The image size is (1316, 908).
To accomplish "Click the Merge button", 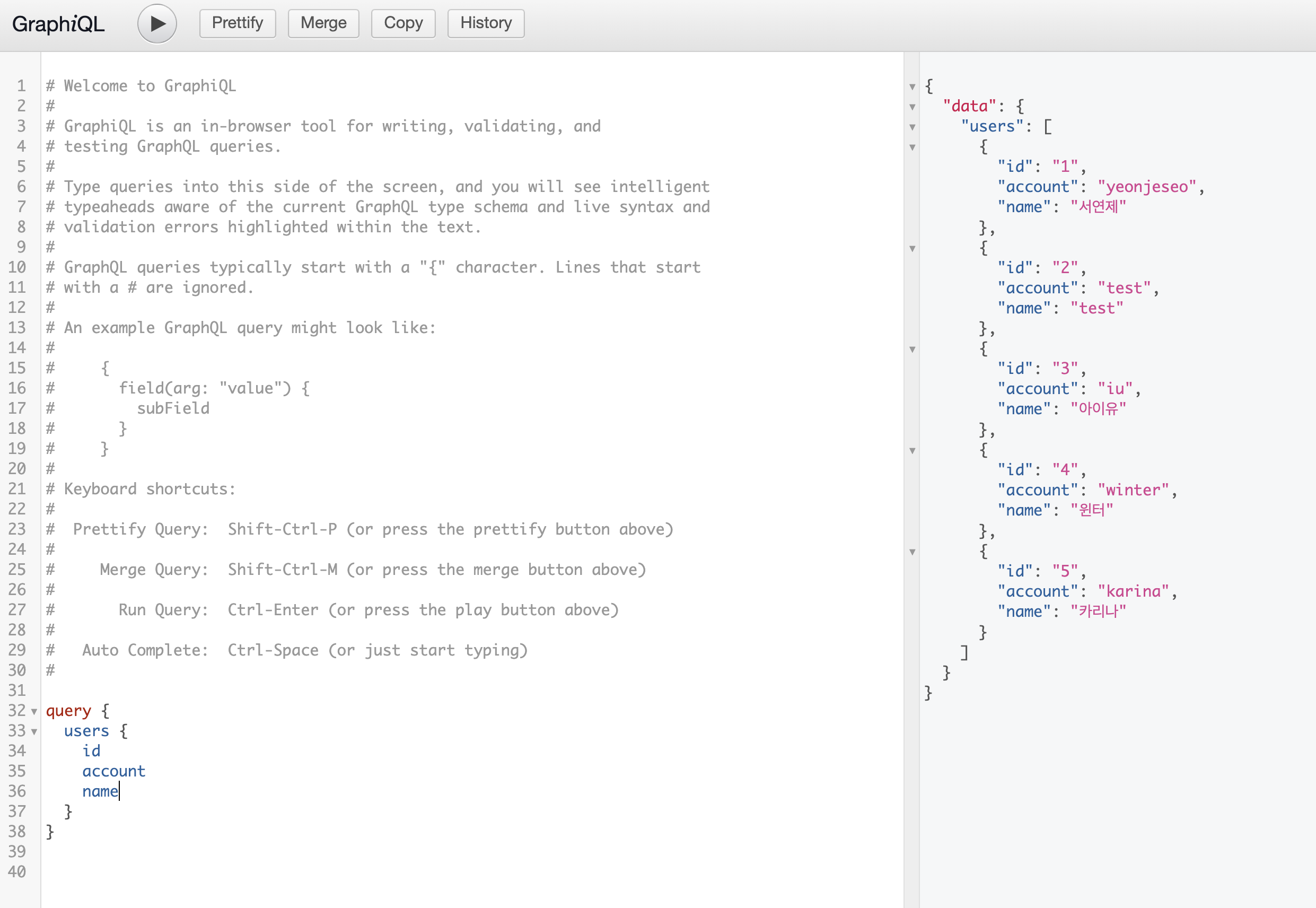I will (x=323, y=23).
